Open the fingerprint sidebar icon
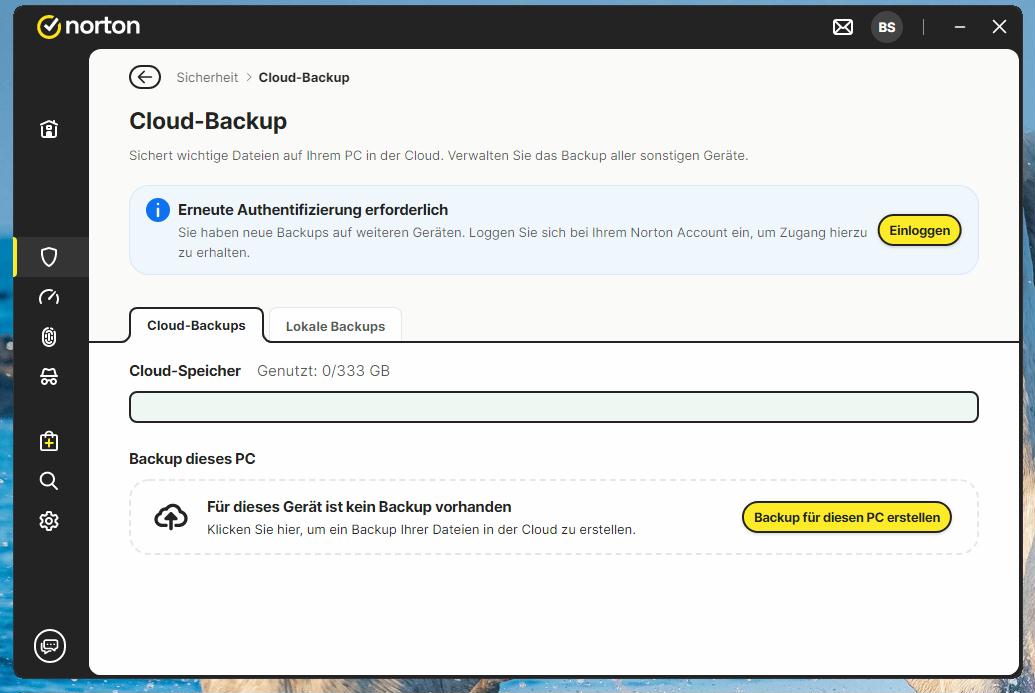The height and width of the screenshot is (693, 1035). pyautogui.click(x=49, y=337)
